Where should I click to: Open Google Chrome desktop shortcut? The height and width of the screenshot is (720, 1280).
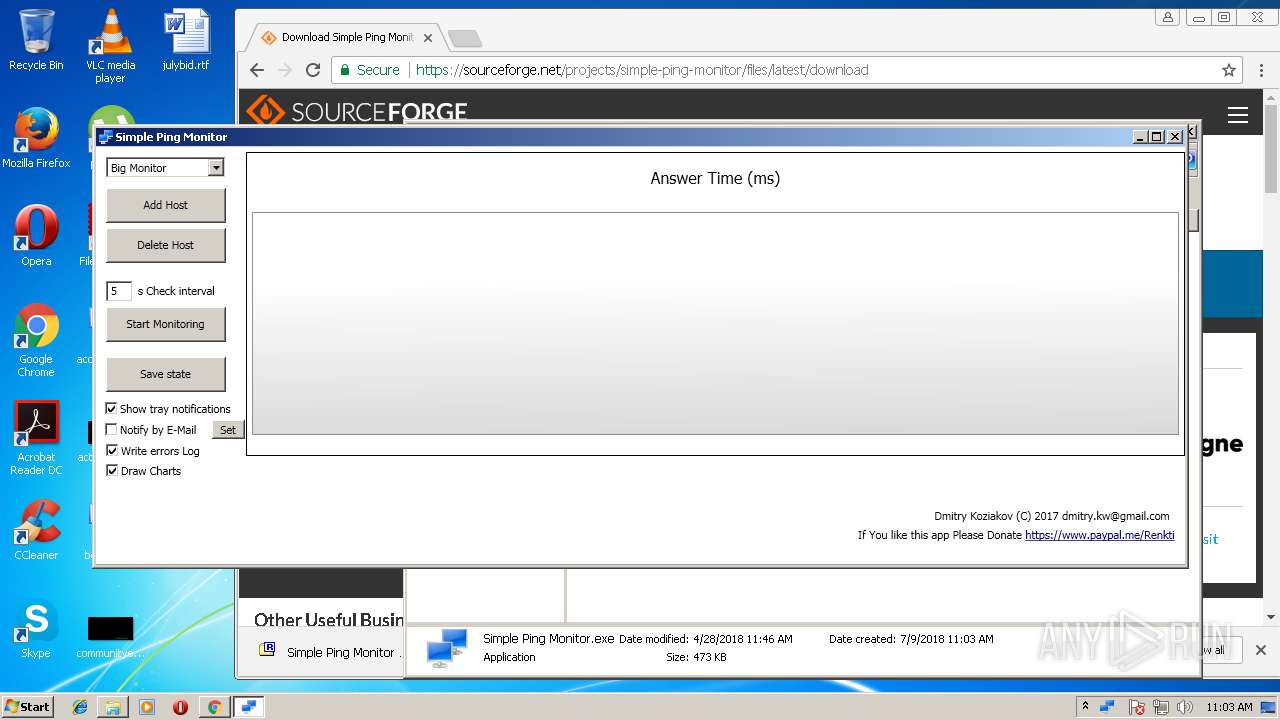pos(36,340)
